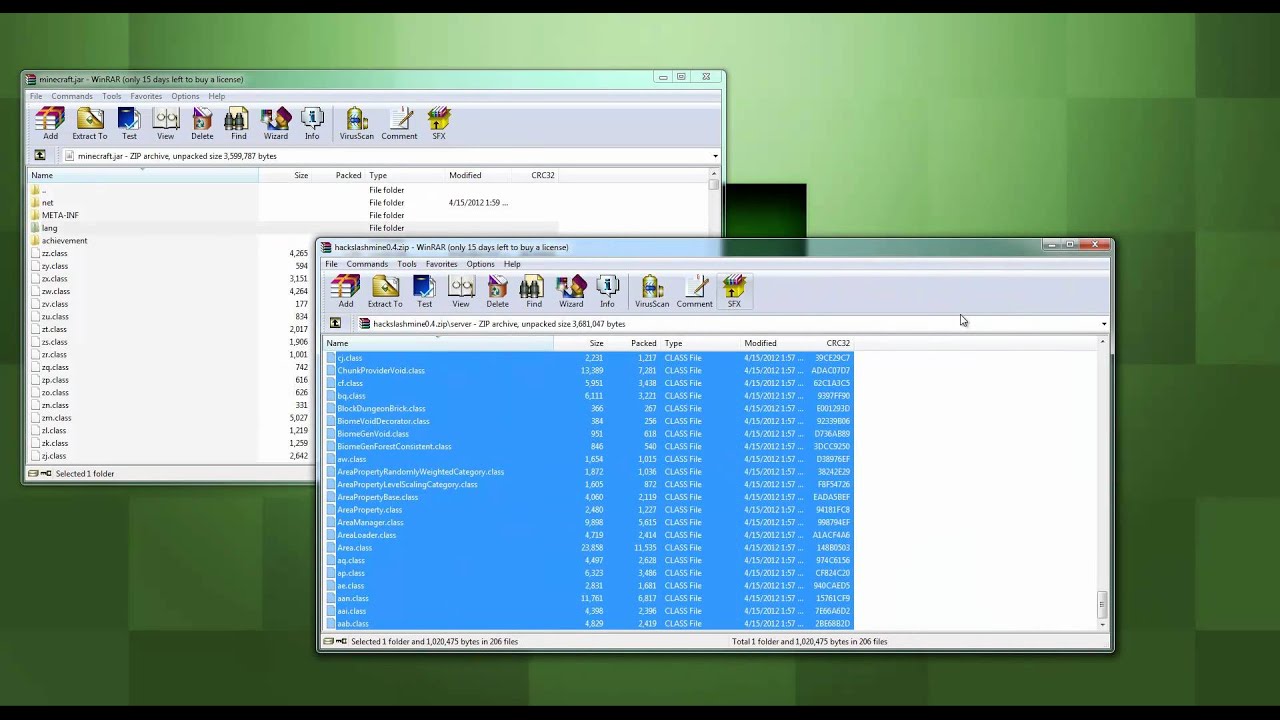
Task: Open Commands menu in hackslashmine0.4.zip window
Action: tap(367, 264)
